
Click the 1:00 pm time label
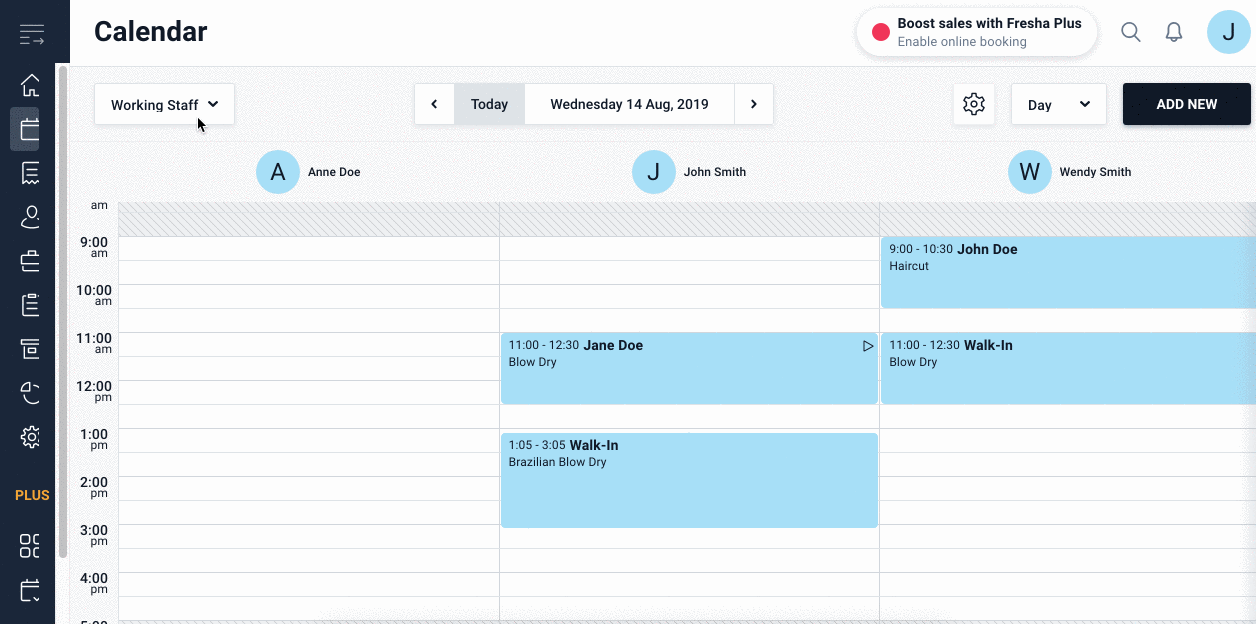tap(94, 439)
